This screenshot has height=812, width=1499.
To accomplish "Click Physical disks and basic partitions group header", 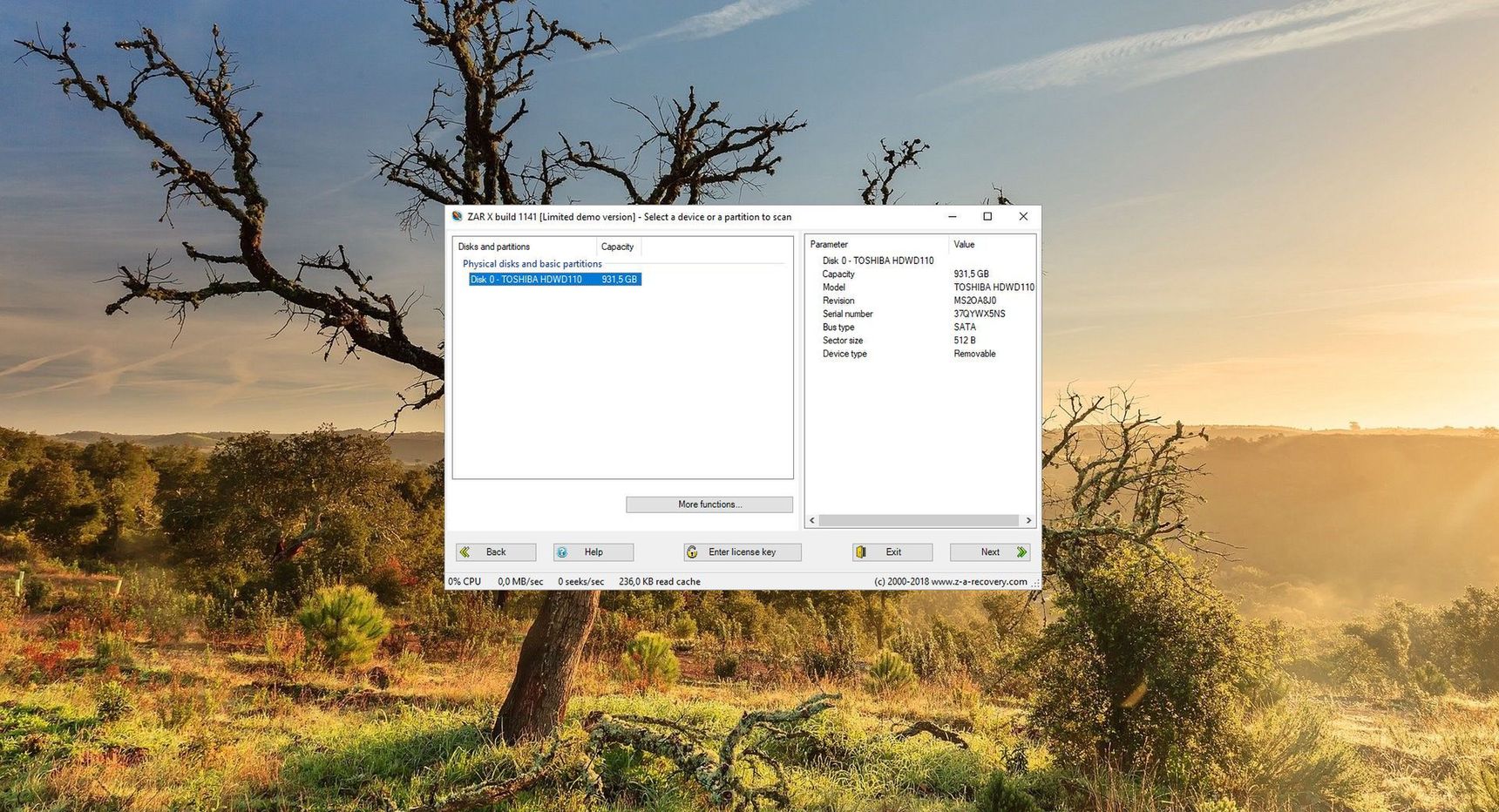I will click(532, 264).
